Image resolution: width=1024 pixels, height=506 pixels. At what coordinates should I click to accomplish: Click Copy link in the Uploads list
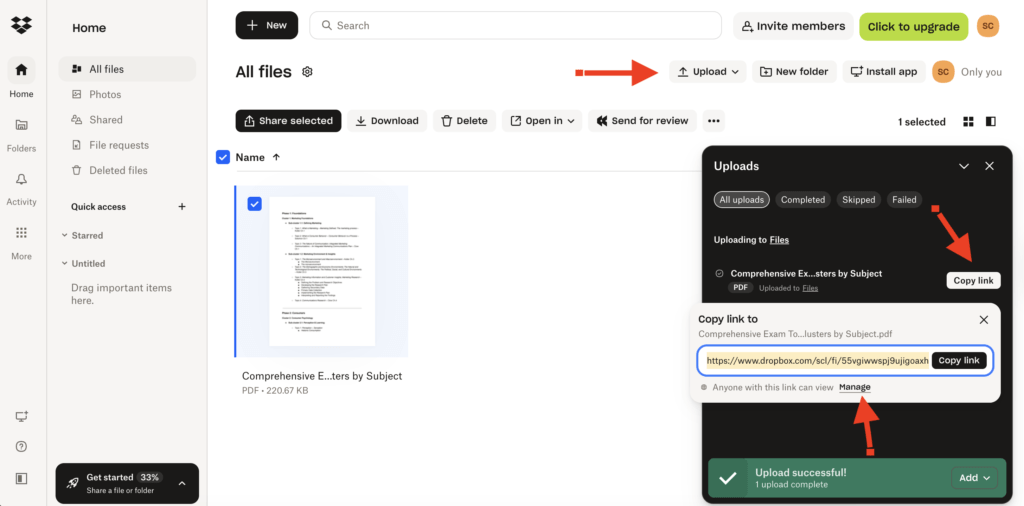(973, 281)
